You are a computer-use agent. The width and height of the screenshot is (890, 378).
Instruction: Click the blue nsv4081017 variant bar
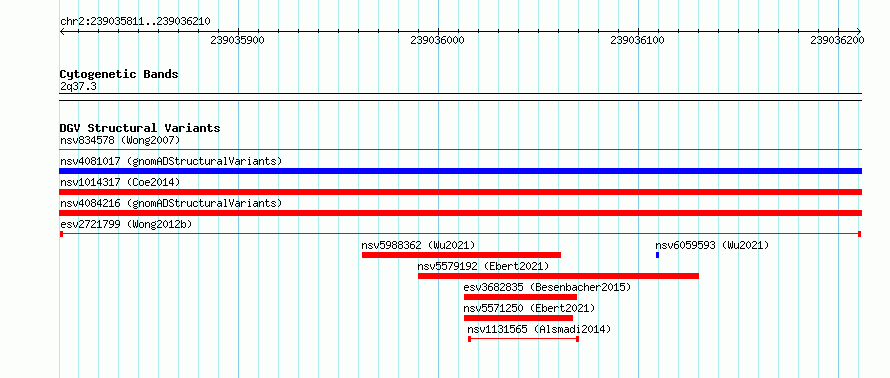pos(461,171)
